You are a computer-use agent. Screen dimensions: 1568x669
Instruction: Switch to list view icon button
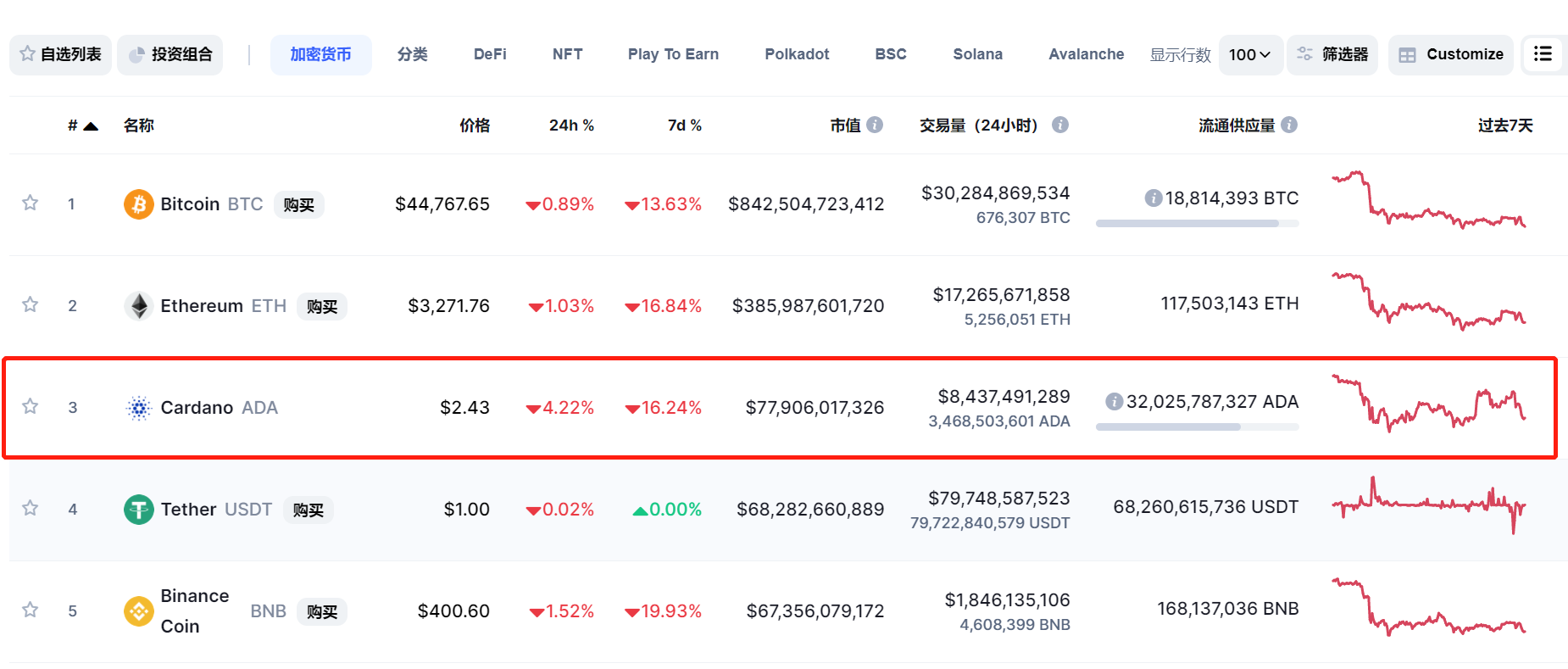(x=1543, y=54)
